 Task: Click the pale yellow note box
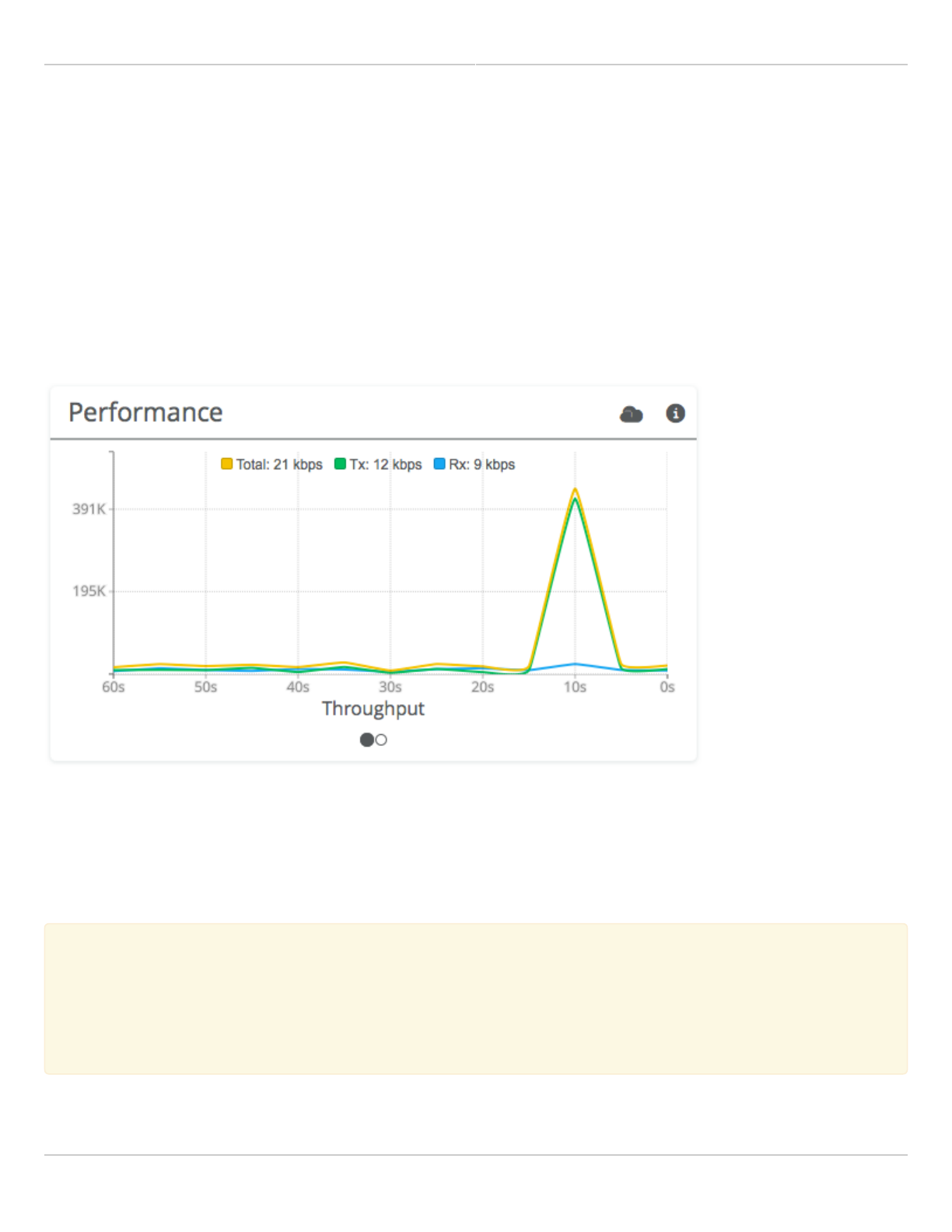(x=476, y=999)
